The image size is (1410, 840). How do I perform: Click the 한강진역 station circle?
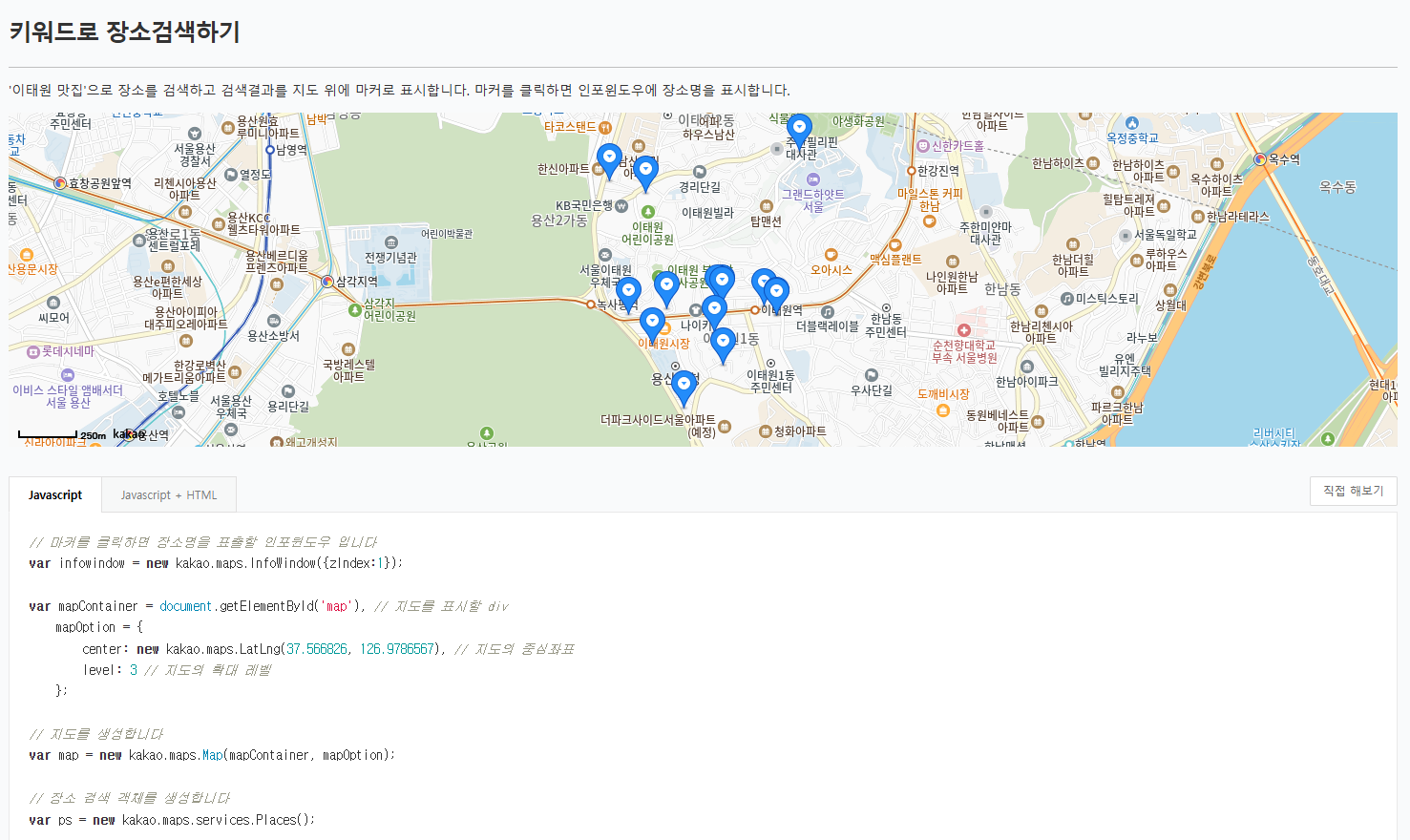(x=911, y=171)
